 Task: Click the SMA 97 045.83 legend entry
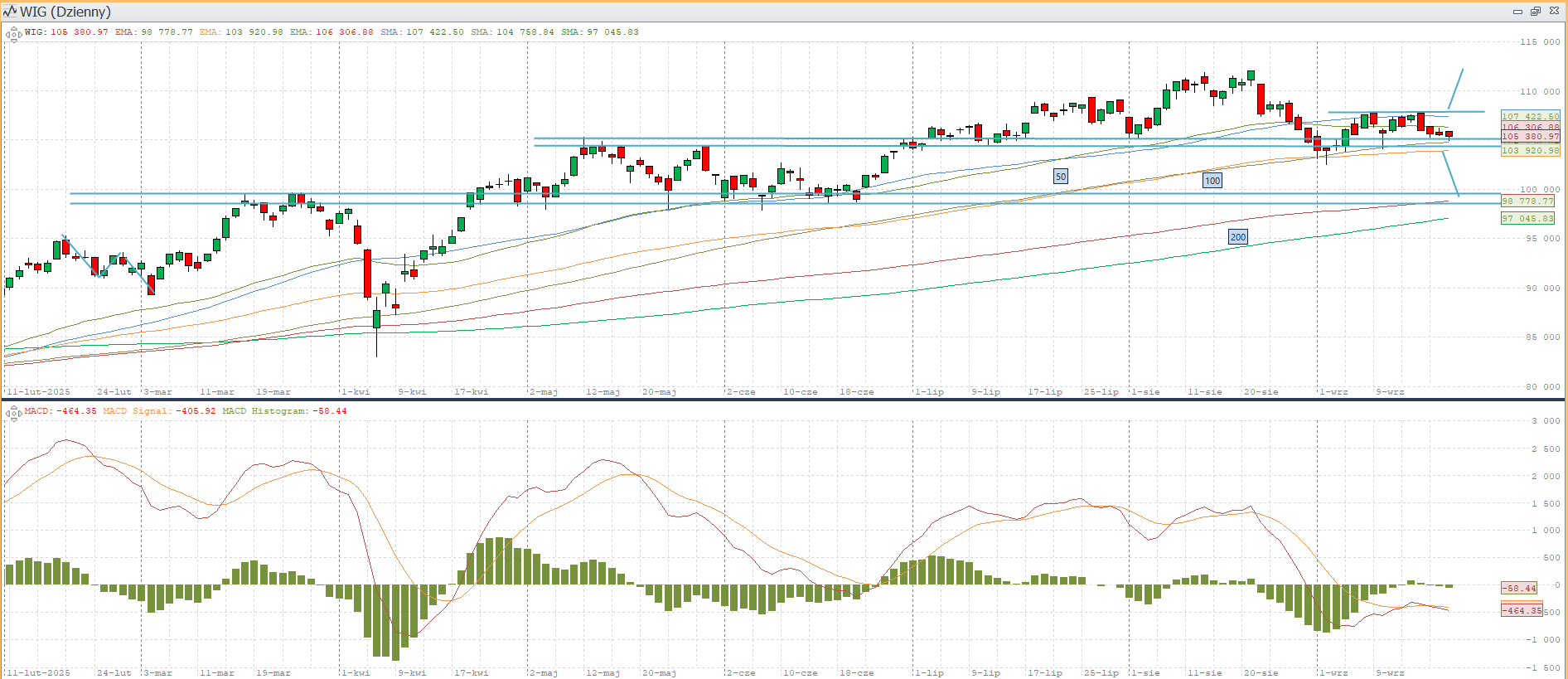pyautogui.click(x=600, y=32)
